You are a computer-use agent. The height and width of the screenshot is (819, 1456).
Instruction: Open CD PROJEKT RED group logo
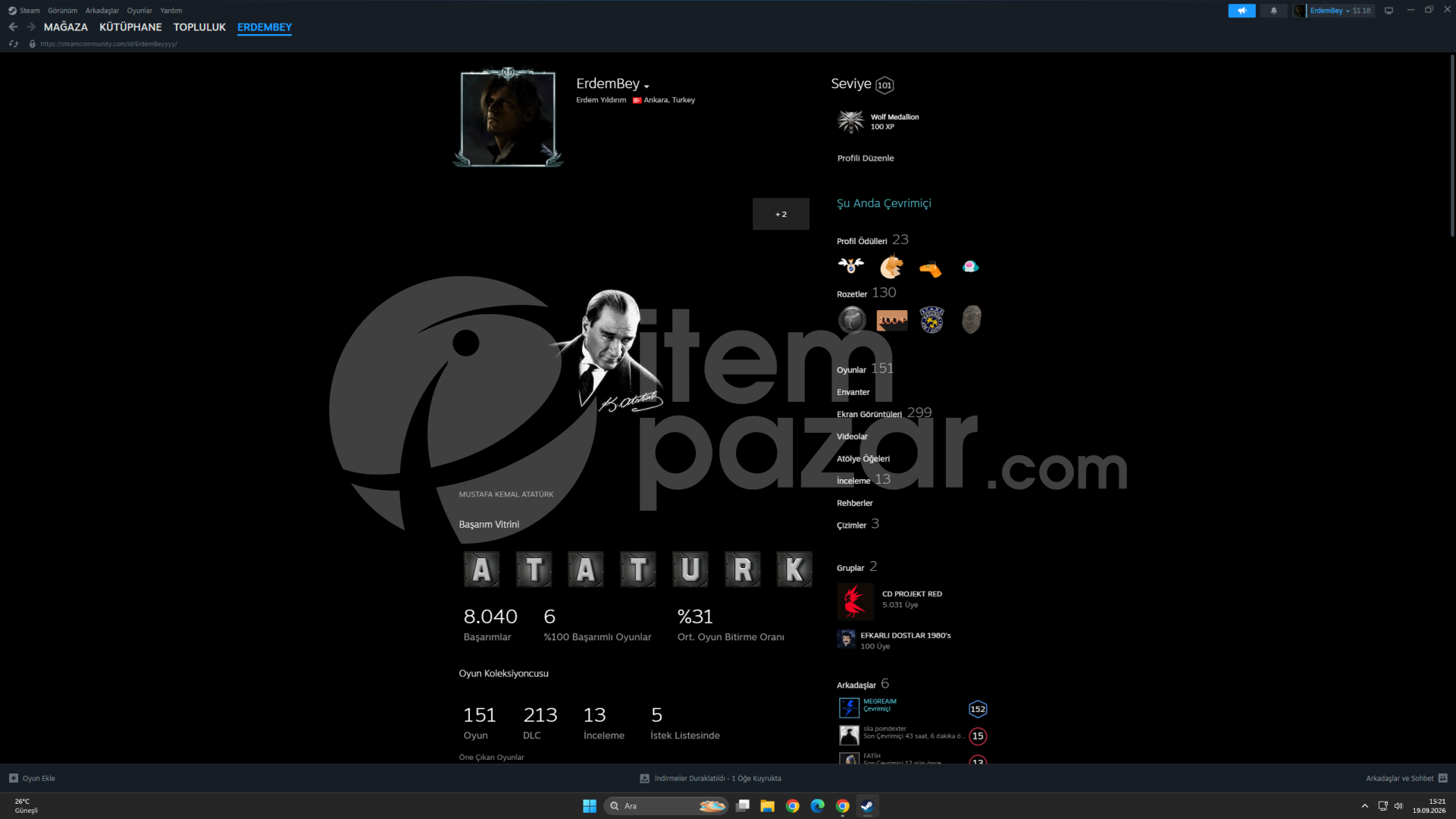pos(855,601)
